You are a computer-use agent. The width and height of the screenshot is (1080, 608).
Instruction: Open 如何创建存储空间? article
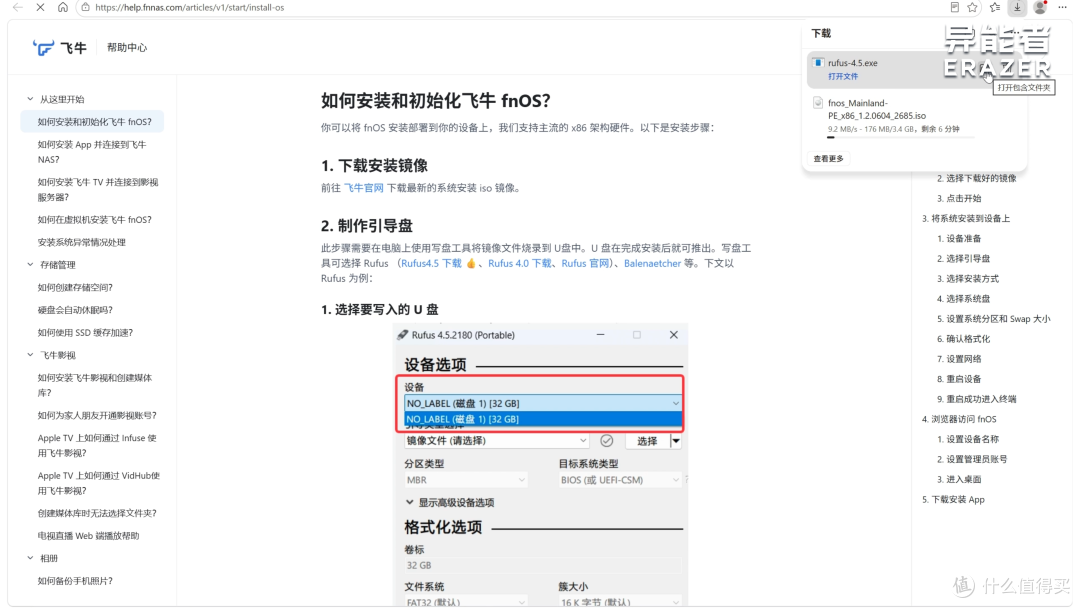point(75,287)
